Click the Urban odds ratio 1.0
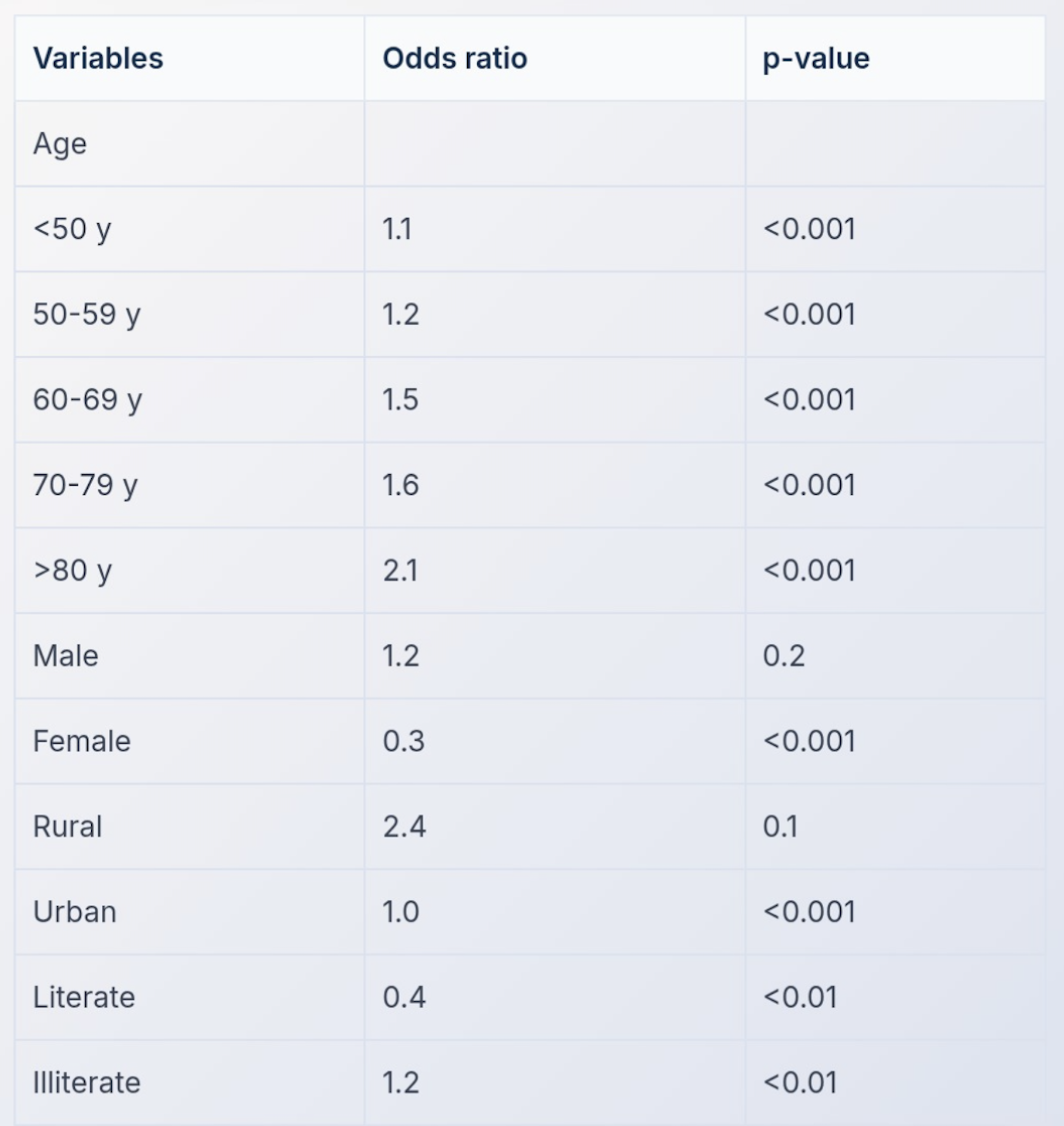 click(x=401, y=912)
